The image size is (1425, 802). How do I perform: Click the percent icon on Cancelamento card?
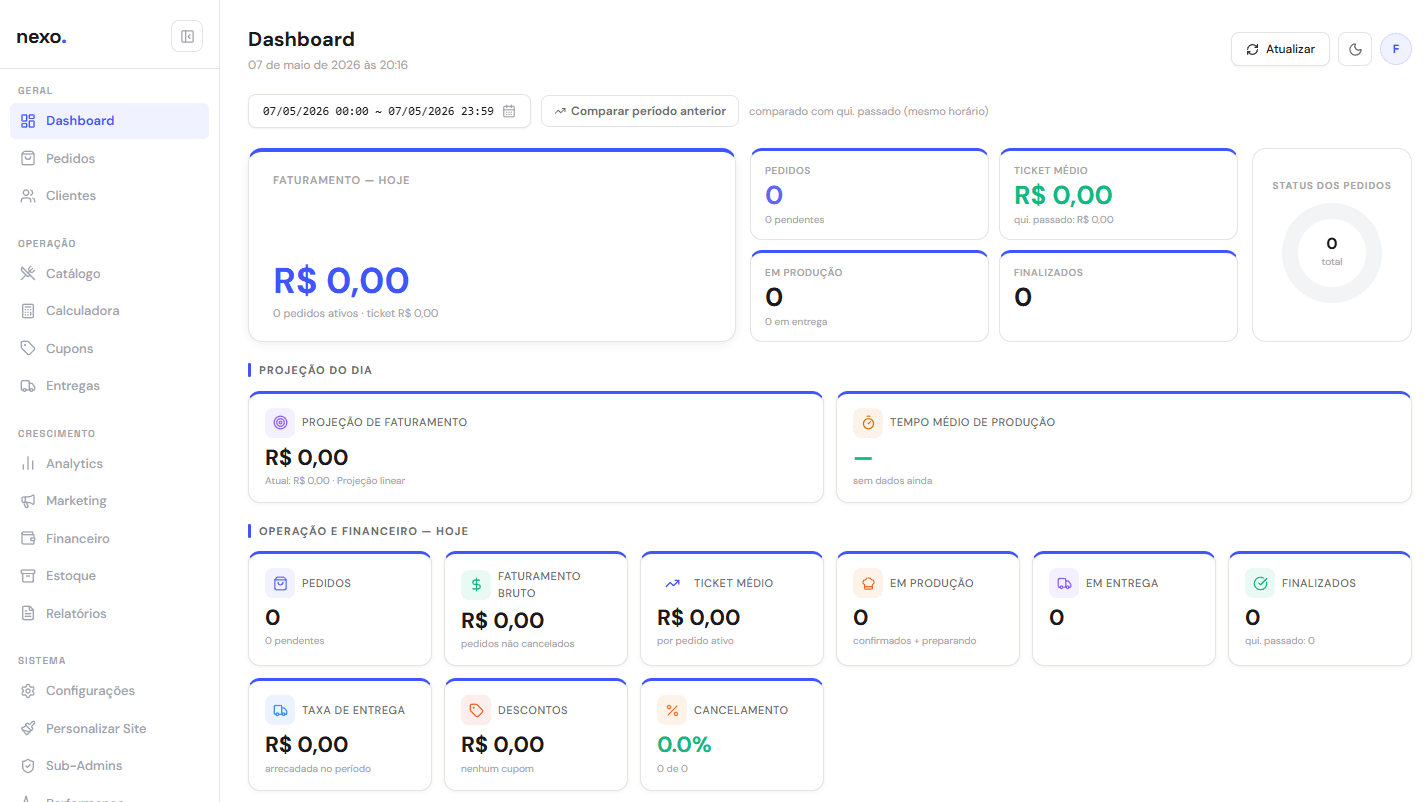[x=672, y=710]
